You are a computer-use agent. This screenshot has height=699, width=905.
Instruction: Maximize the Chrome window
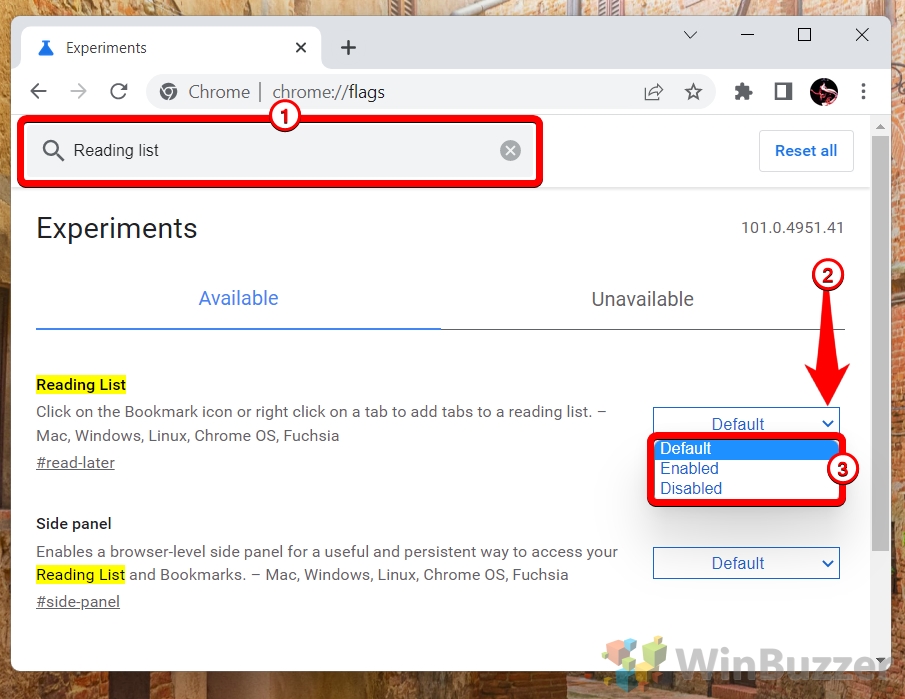point(804,35)
